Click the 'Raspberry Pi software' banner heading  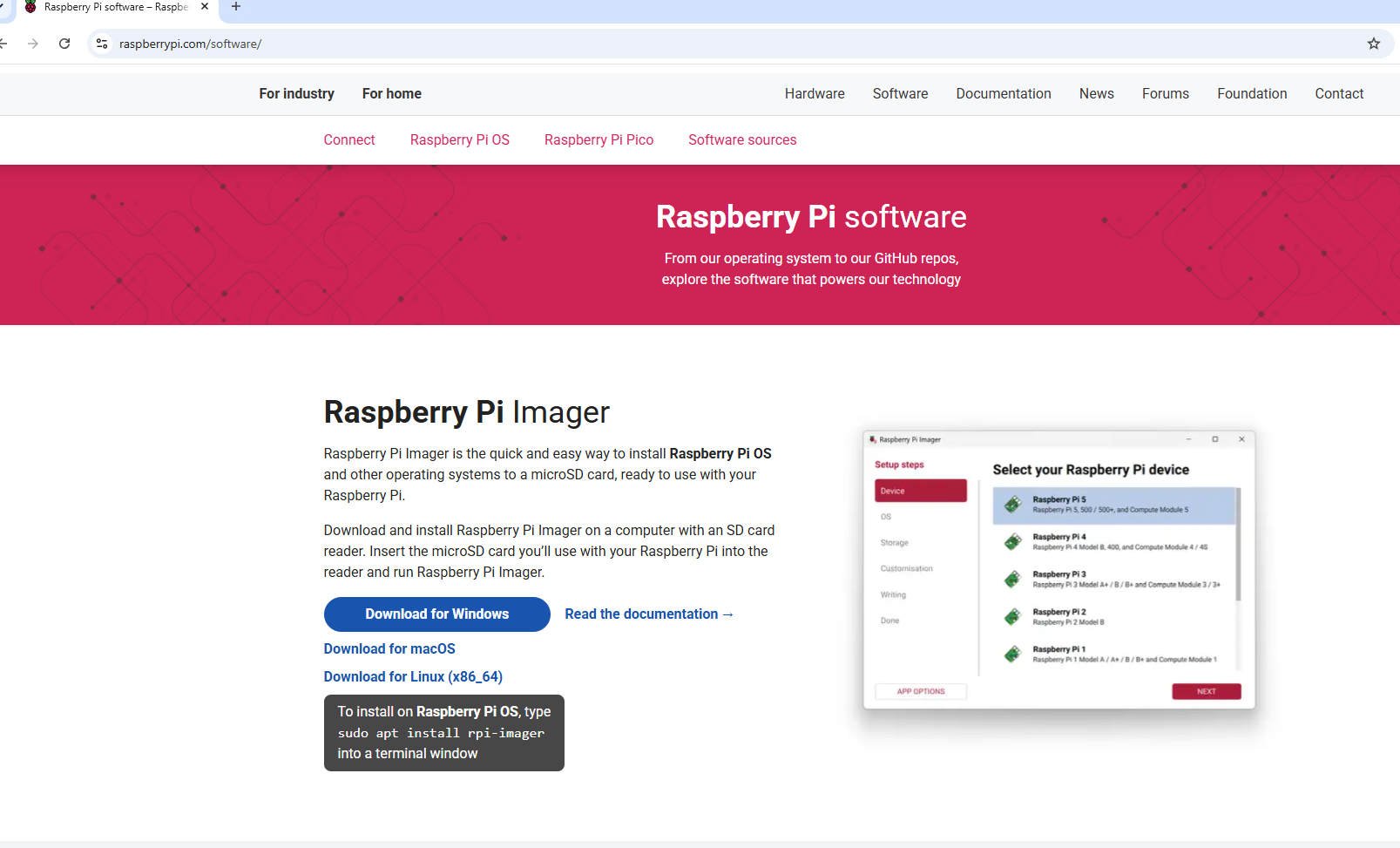[x=811, y=217]
